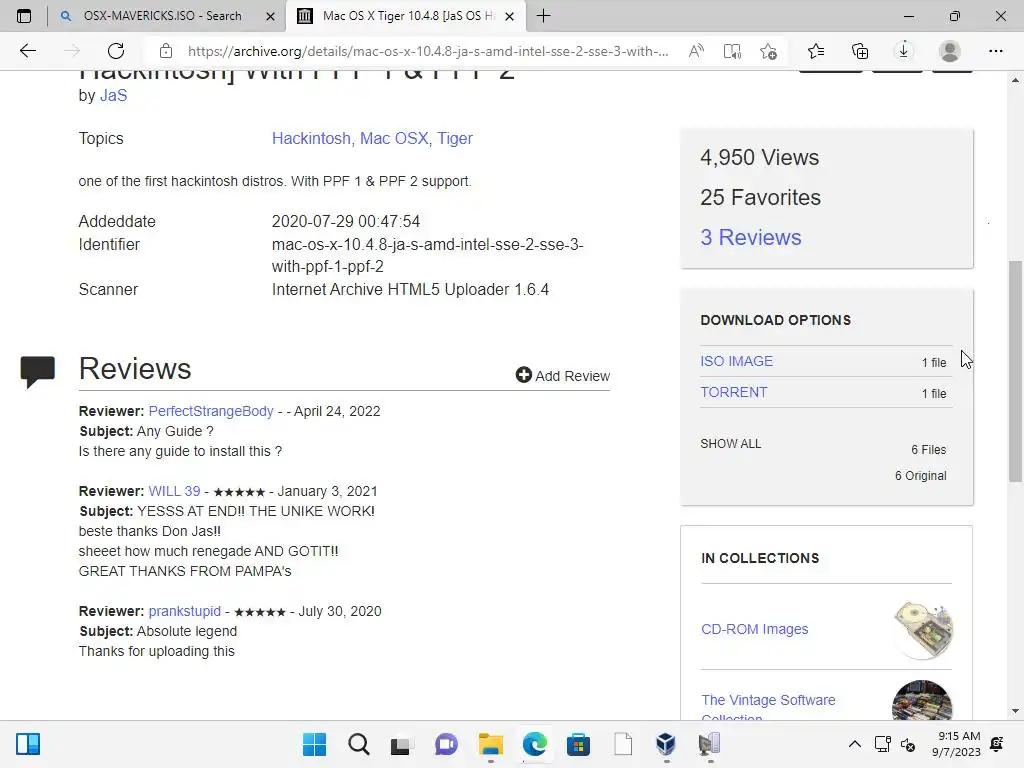Close the OSX-MAVERICKS.ISO search tab

pyautogui.click(x=270, y=16)
